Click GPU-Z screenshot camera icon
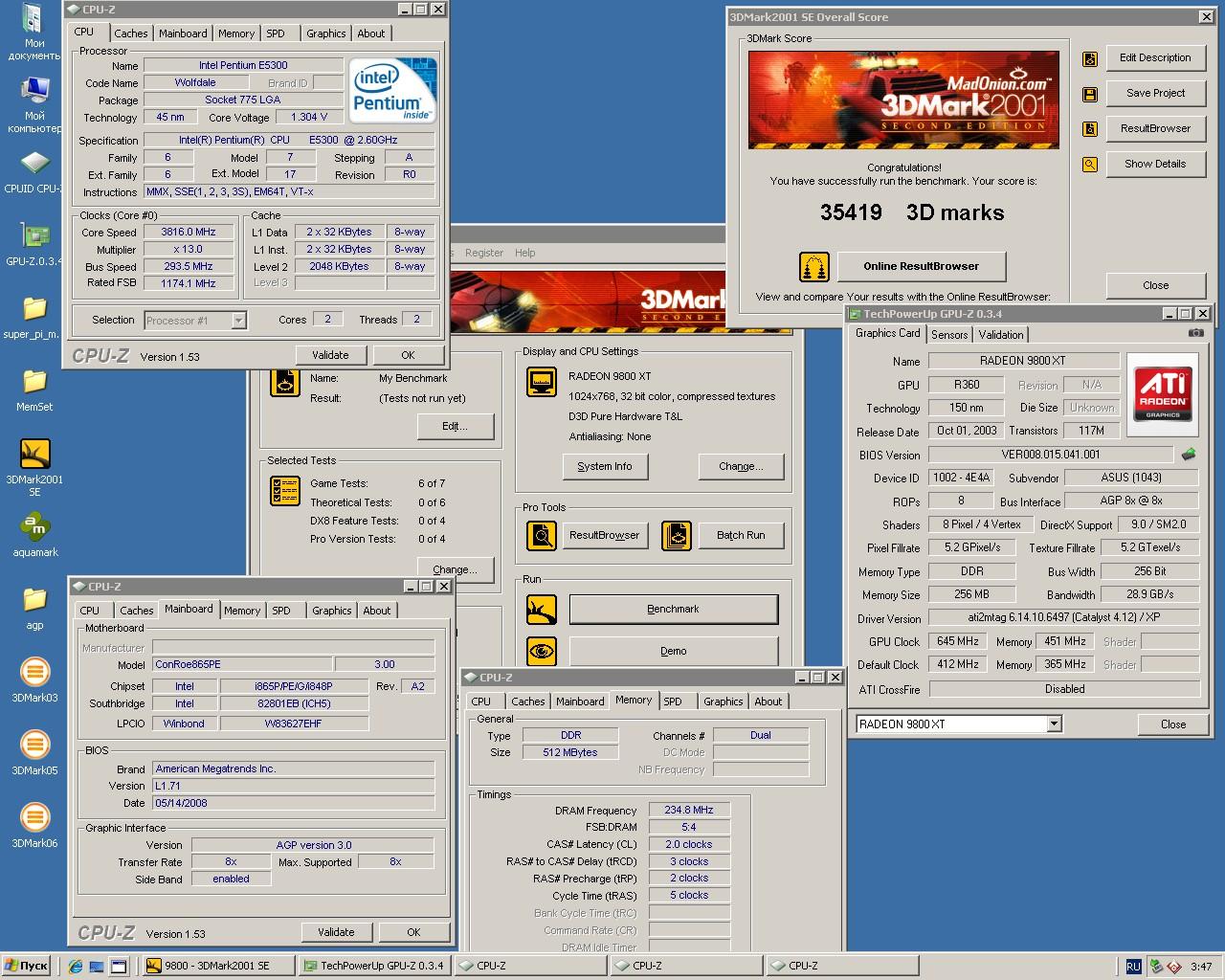 pyautogui.click(x=1195, y=333)
